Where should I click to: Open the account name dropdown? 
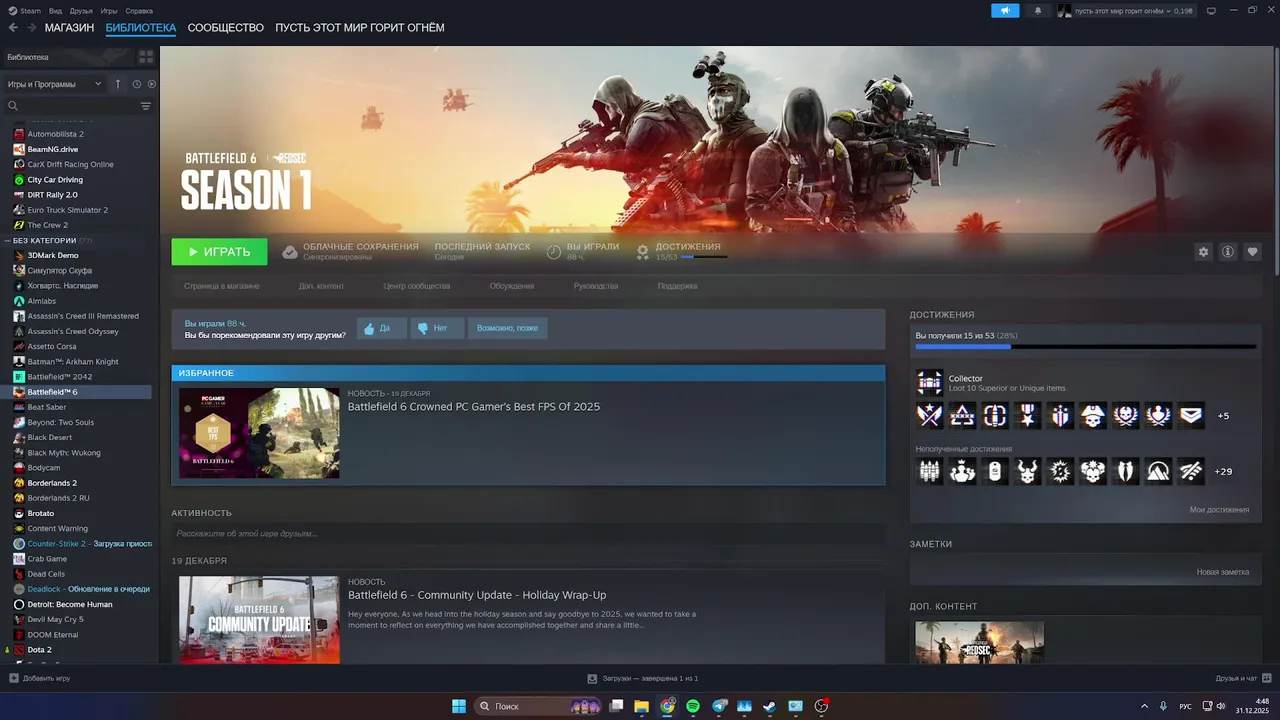point(1125,10)
